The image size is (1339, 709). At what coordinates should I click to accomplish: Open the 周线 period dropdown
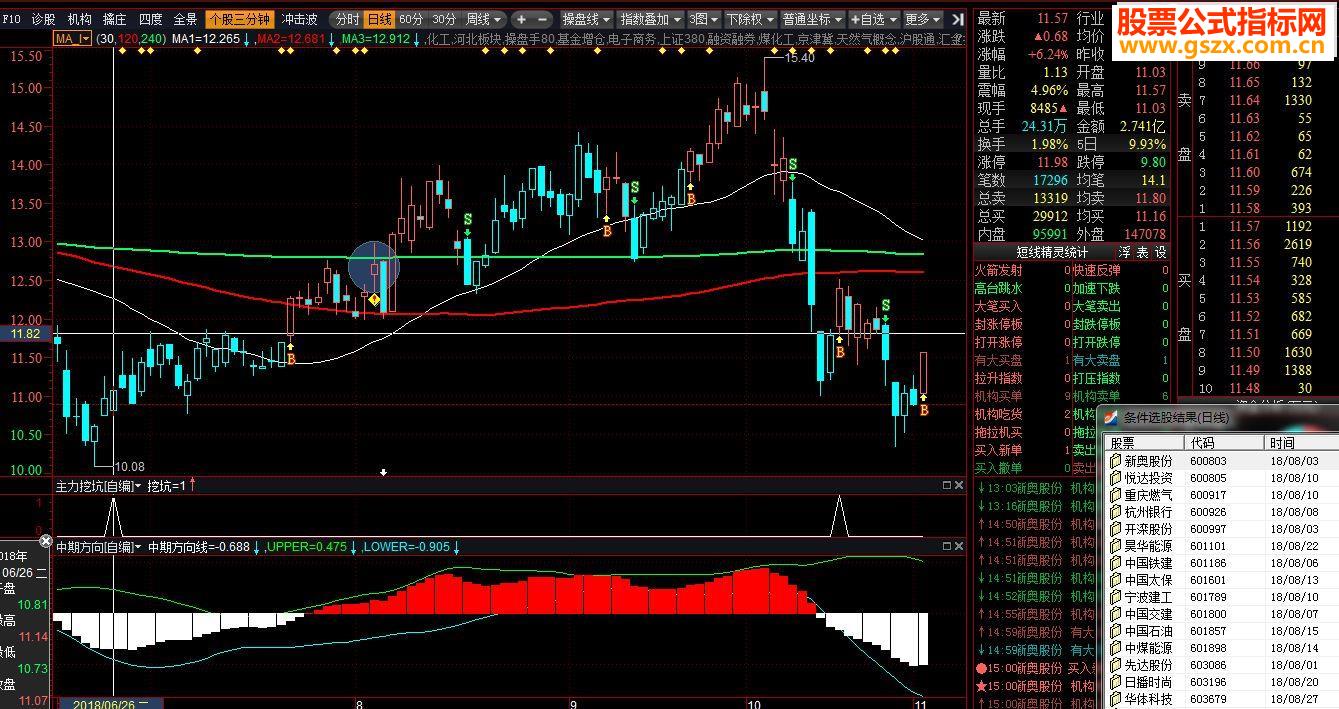[x=485, y=19]
